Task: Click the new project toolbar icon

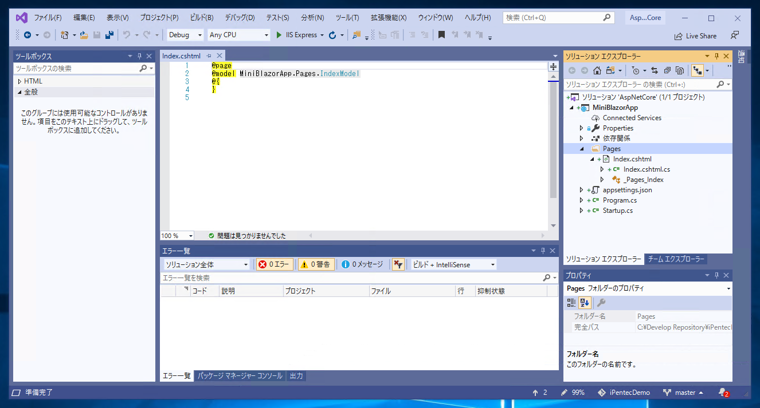Action: tap(64, 35)
